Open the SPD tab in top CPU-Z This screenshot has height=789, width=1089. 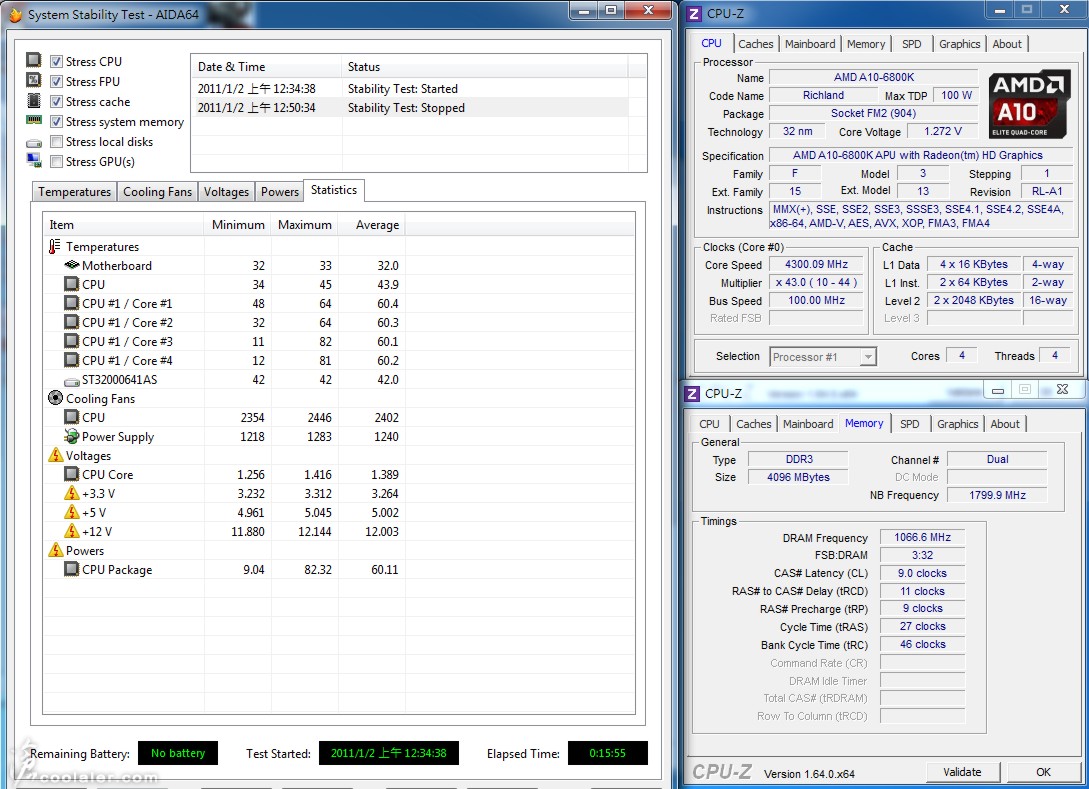click(x=911, y=44)
